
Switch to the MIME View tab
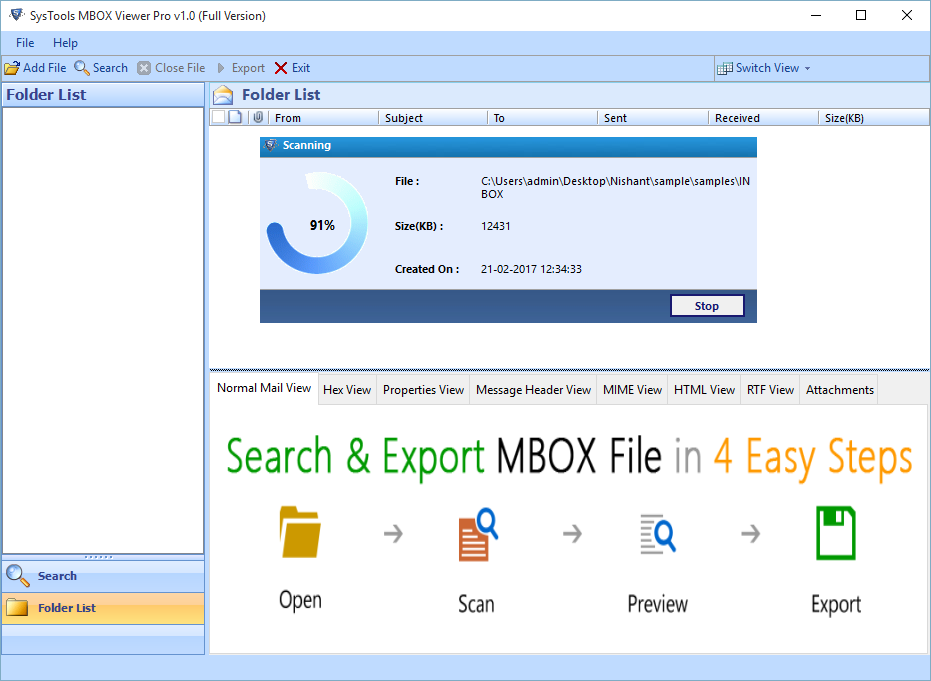pyautogui.click(x=632, y=390)
